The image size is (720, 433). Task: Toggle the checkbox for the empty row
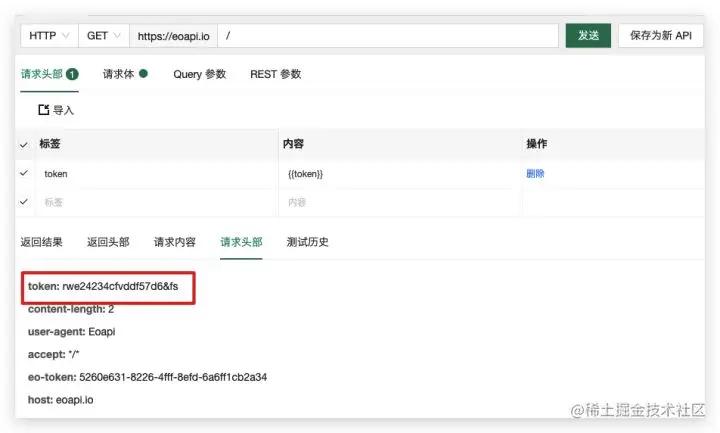pyautogui.click(x=24, y=202)
